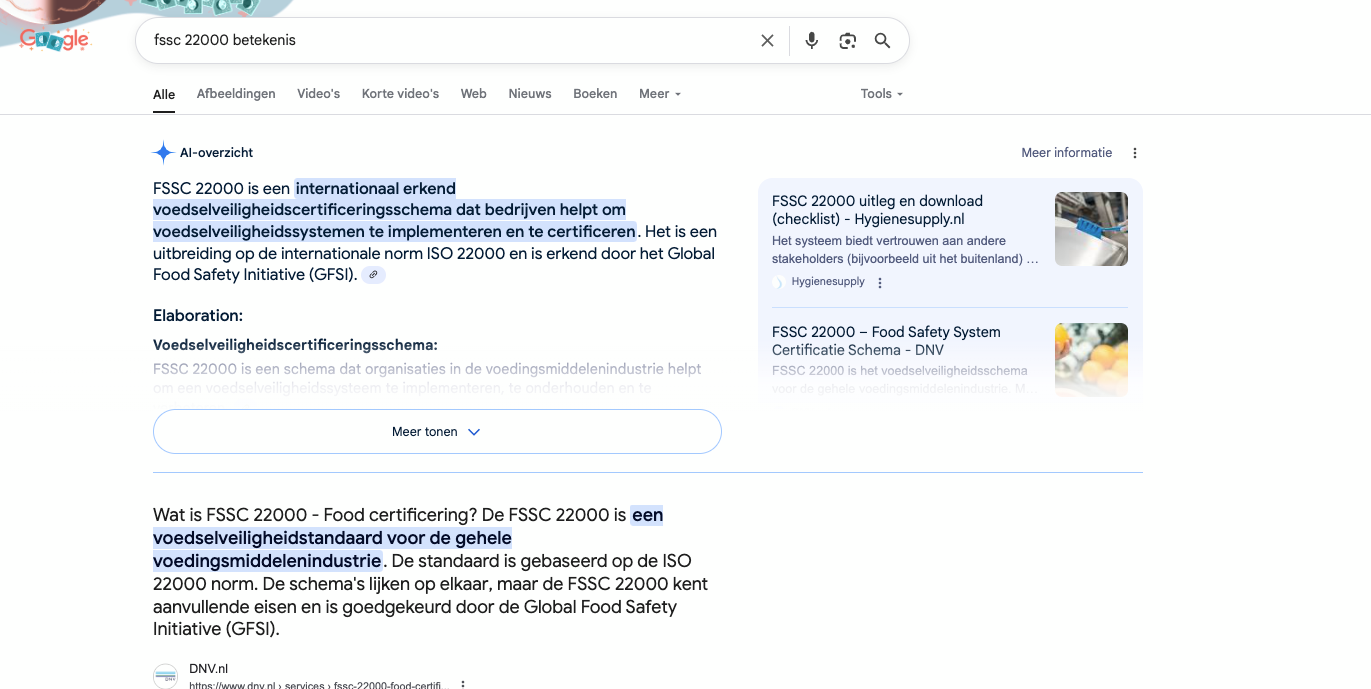Open the Boeken tab

click(x=595, y=94)
